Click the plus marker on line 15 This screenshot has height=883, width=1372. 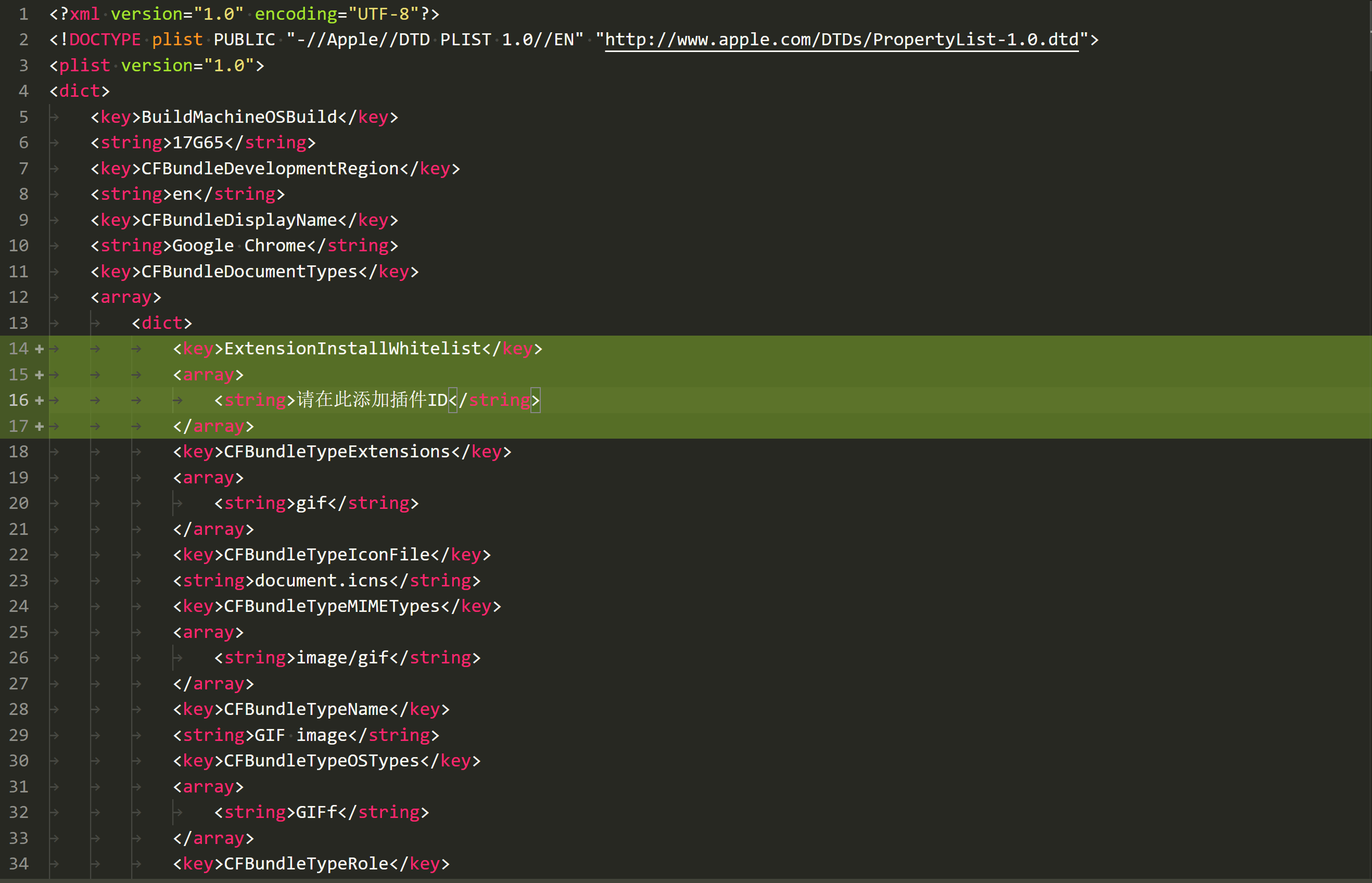[40, 375]
